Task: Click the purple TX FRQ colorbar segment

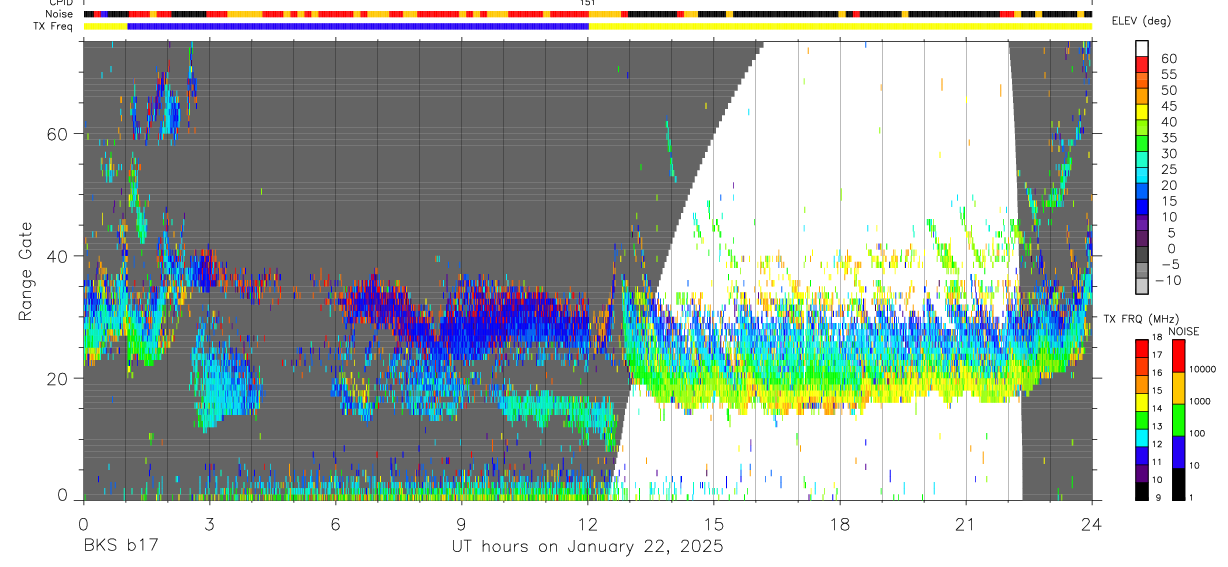Action: tap(1142, 473)
